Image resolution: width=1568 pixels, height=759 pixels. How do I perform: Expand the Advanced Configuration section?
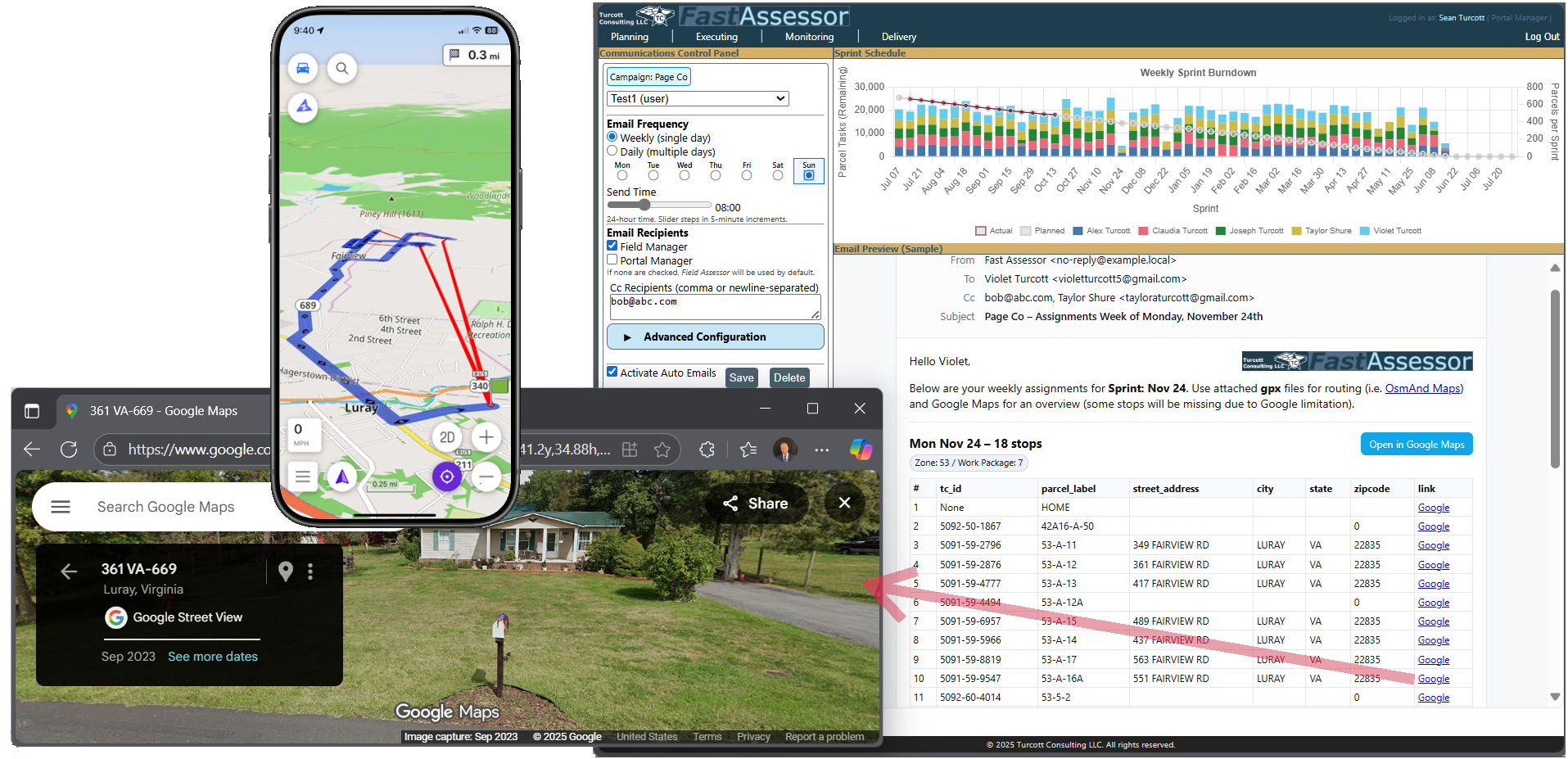[x=714, y=336]
